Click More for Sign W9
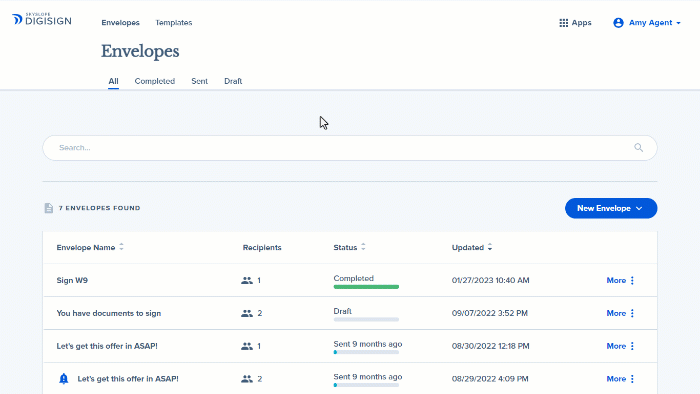The image size is (700, 394). (616, 281)
